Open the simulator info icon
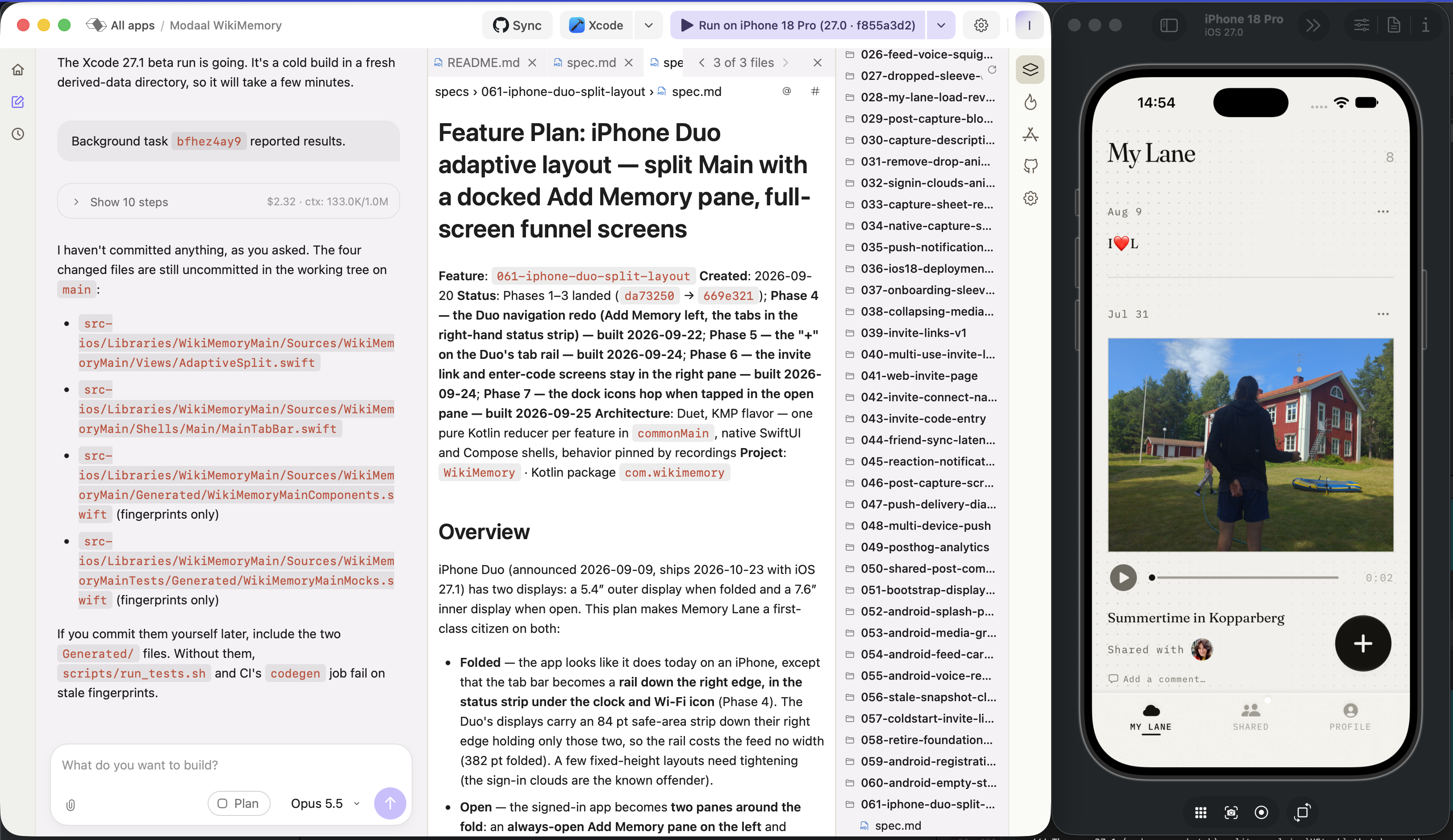This screenshot has height=840, width=1453. click(x=1425, y=25)
